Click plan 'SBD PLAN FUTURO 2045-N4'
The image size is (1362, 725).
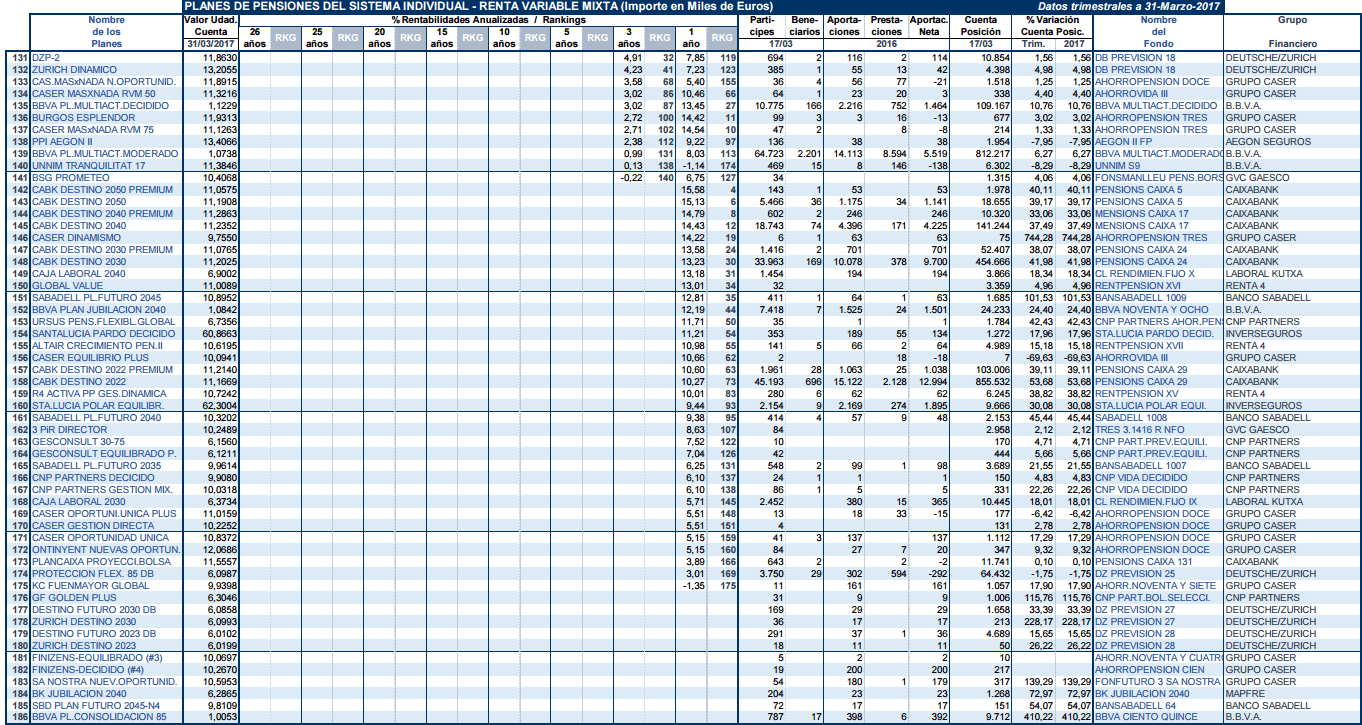[x=98, y=706]
